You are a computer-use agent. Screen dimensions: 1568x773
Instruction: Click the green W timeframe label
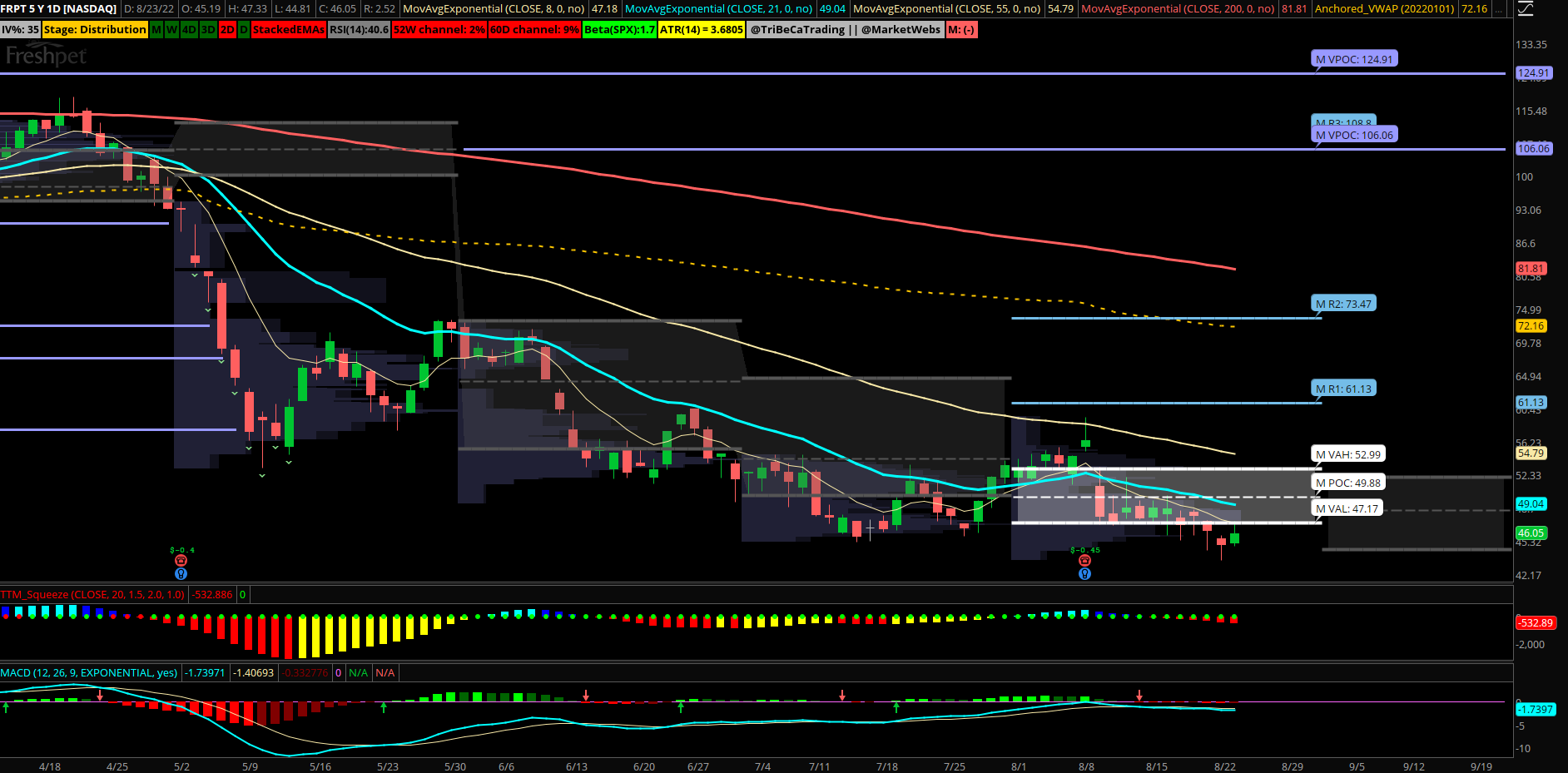[171, 29]
